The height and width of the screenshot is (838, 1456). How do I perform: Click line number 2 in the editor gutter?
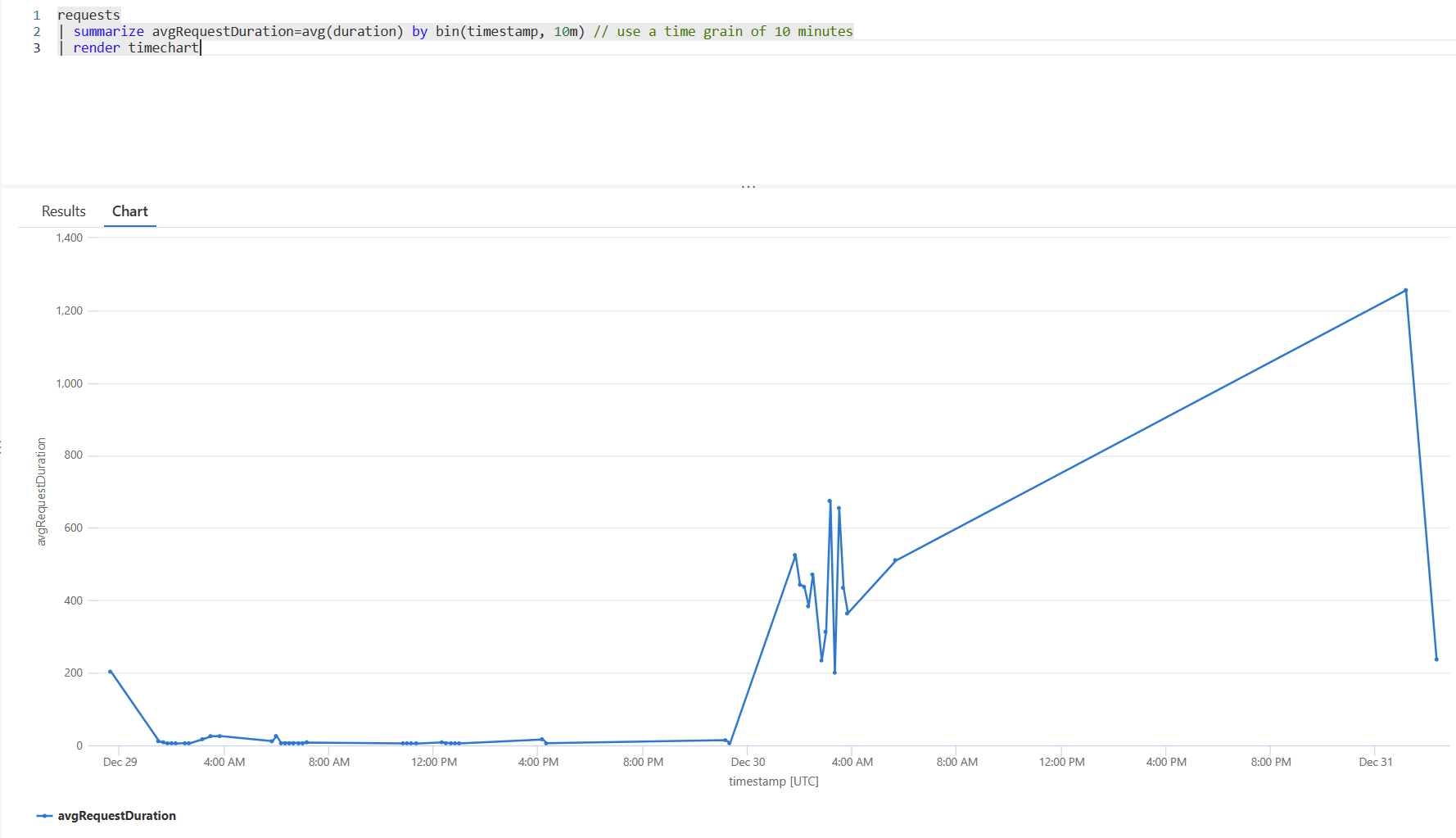coord(37,31)
